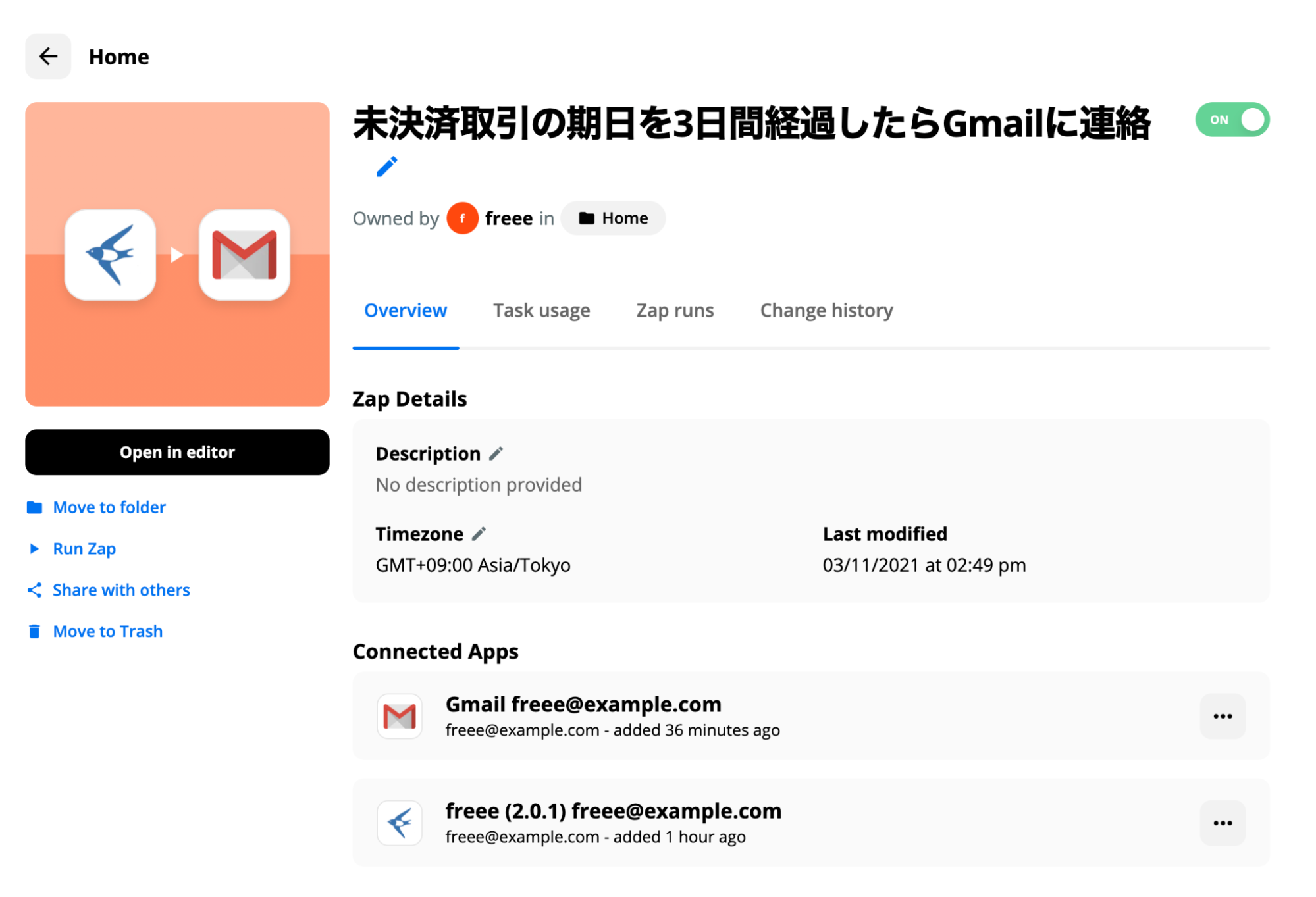Click the freee owner avatar
The height and width of the screenshot is (897, 1316).
pos(462,218)
